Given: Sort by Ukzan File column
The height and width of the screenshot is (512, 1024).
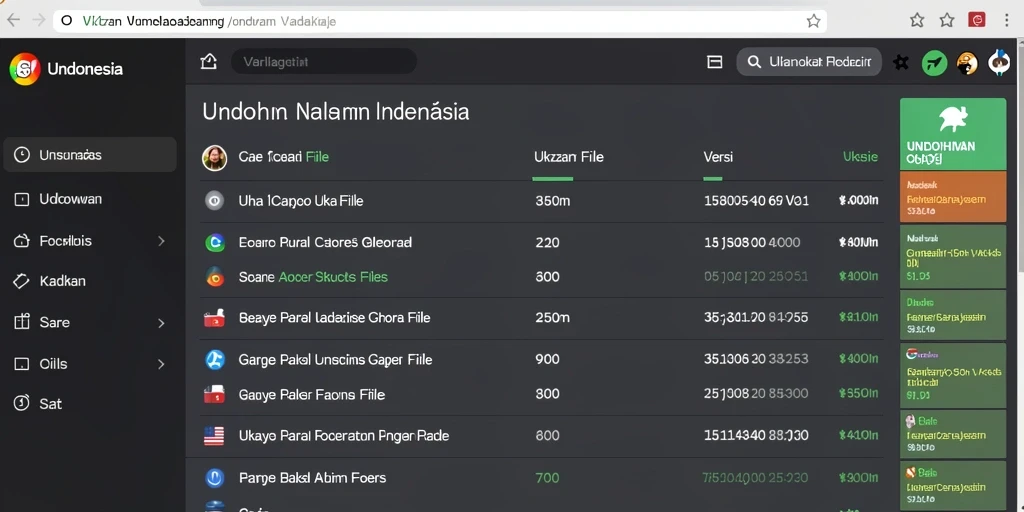Looking at the screenshot, I should pos(568,157).
